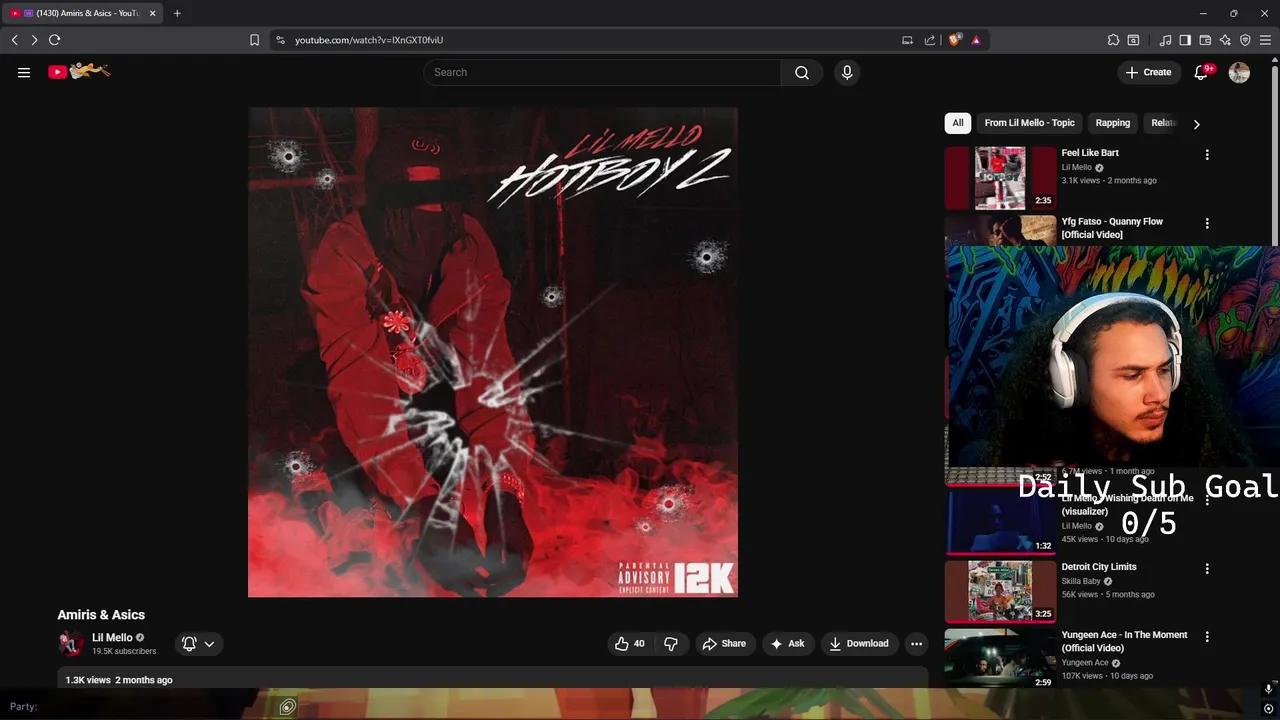The image size is (1280, 720).
Task: Open the Brave Wallet icon
Action: pyautogui.click(x=1205, y=40)
